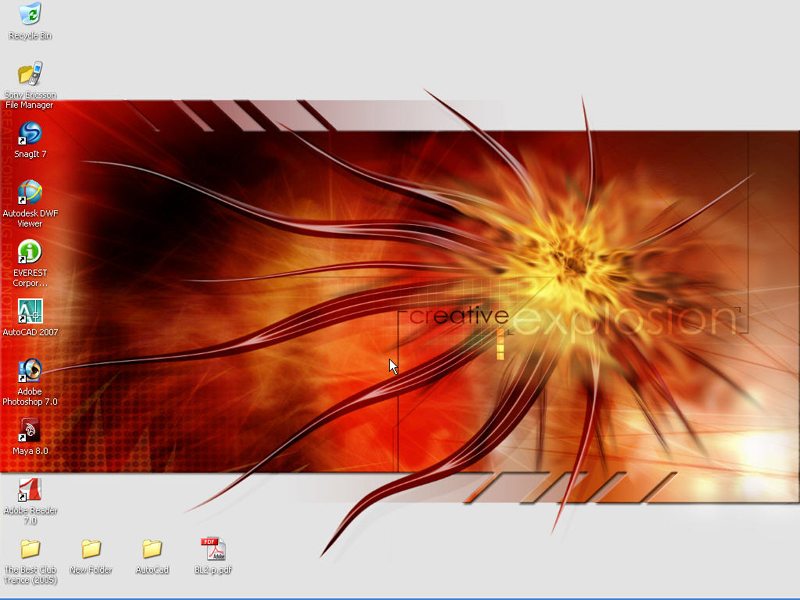This screenshot has width=800, height=600.
Task: Click the 'Adobe Photoshop 7.0' label text
Action: pyautogui.click(x=30, y=397)
